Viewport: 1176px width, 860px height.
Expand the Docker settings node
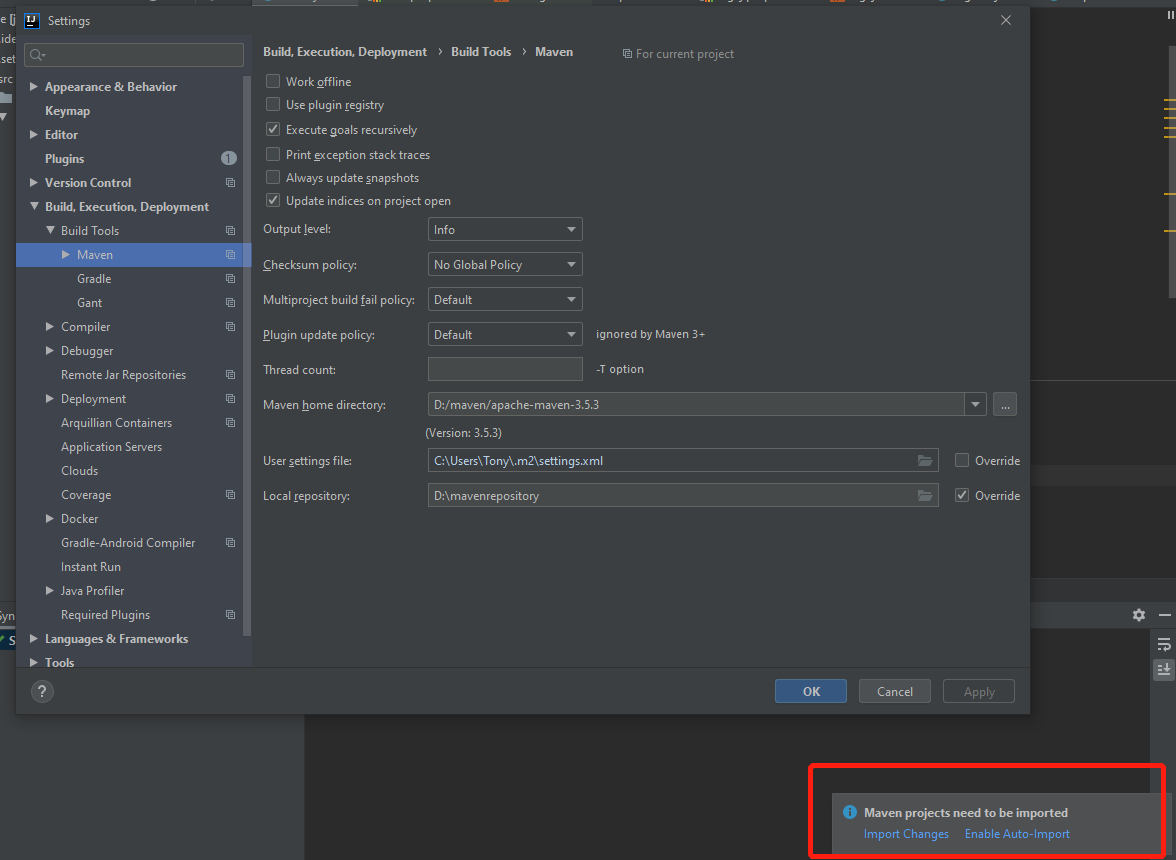(x=50, y=519)
